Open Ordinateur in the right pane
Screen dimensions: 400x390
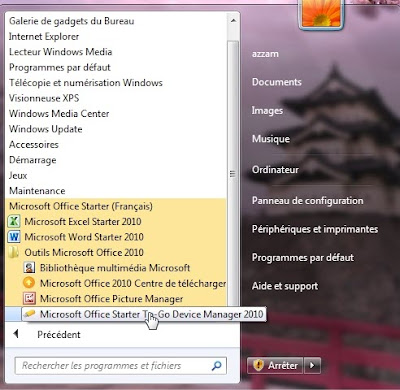pyautogui.click(x=275, y=170)
